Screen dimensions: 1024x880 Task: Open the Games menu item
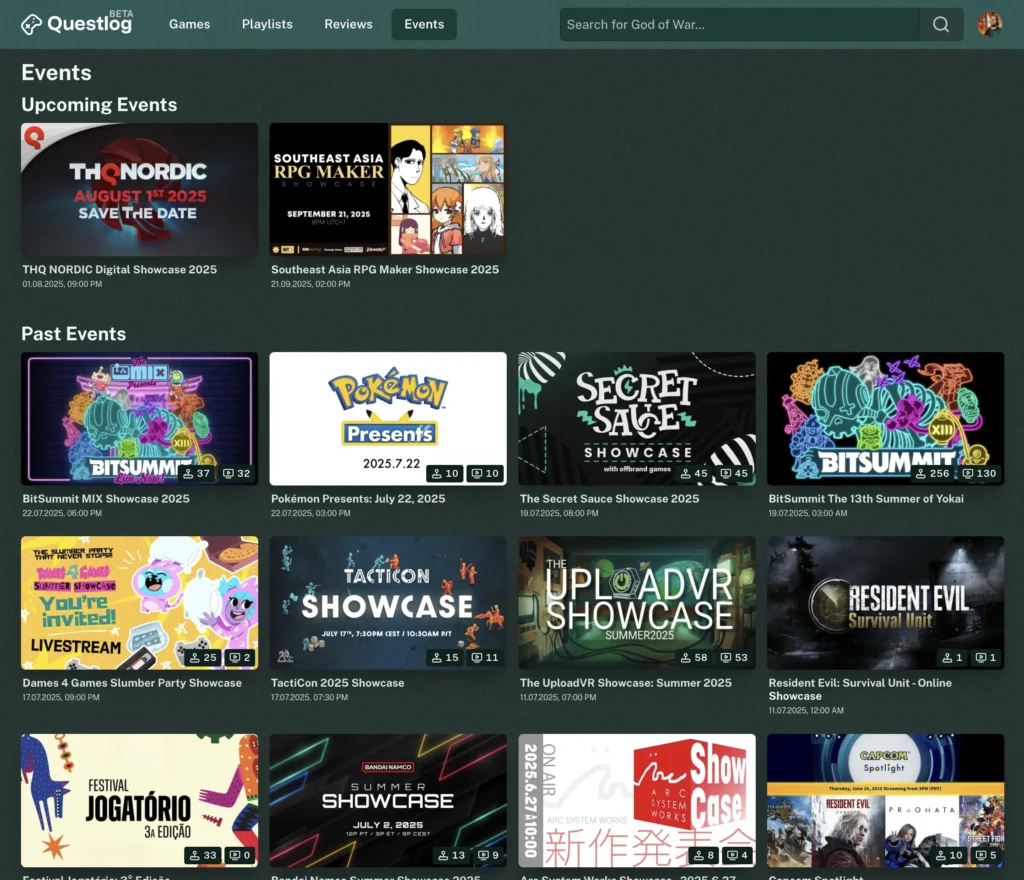click(189, 25)
